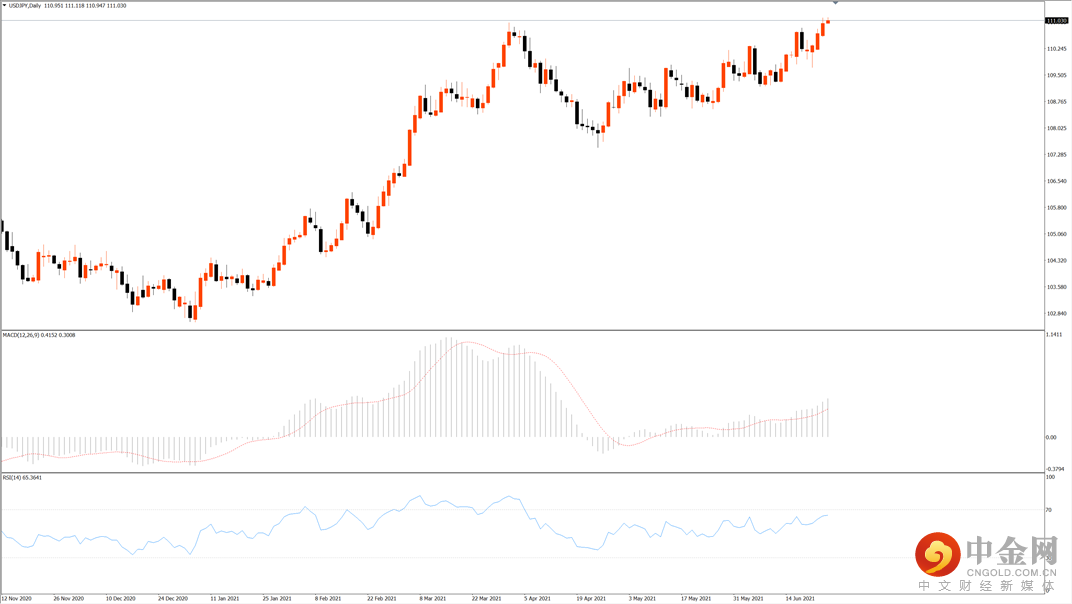This screenshot has height=604, width=1072.
Task: Click the current price label 111.030
Action: pos(1056,21)
